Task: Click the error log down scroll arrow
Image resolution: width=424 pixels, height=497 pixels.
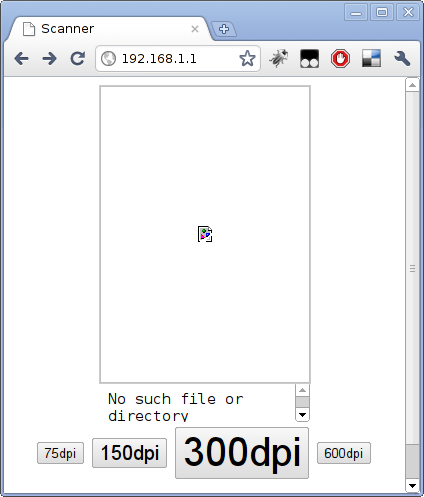Action: coord(302,415)
